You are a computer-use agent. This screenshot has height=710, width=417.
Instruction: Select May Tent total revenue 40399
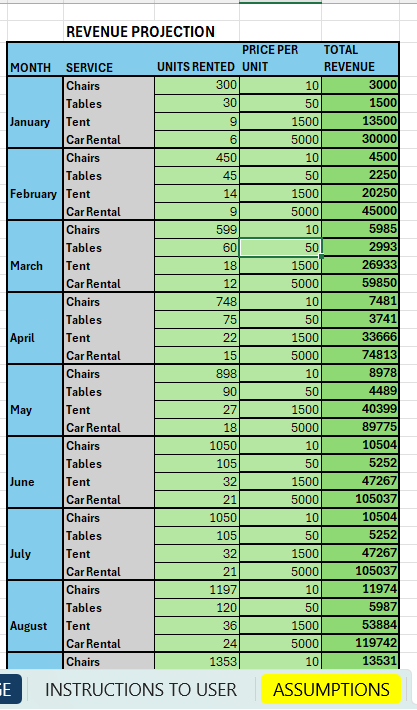point(360,409)
